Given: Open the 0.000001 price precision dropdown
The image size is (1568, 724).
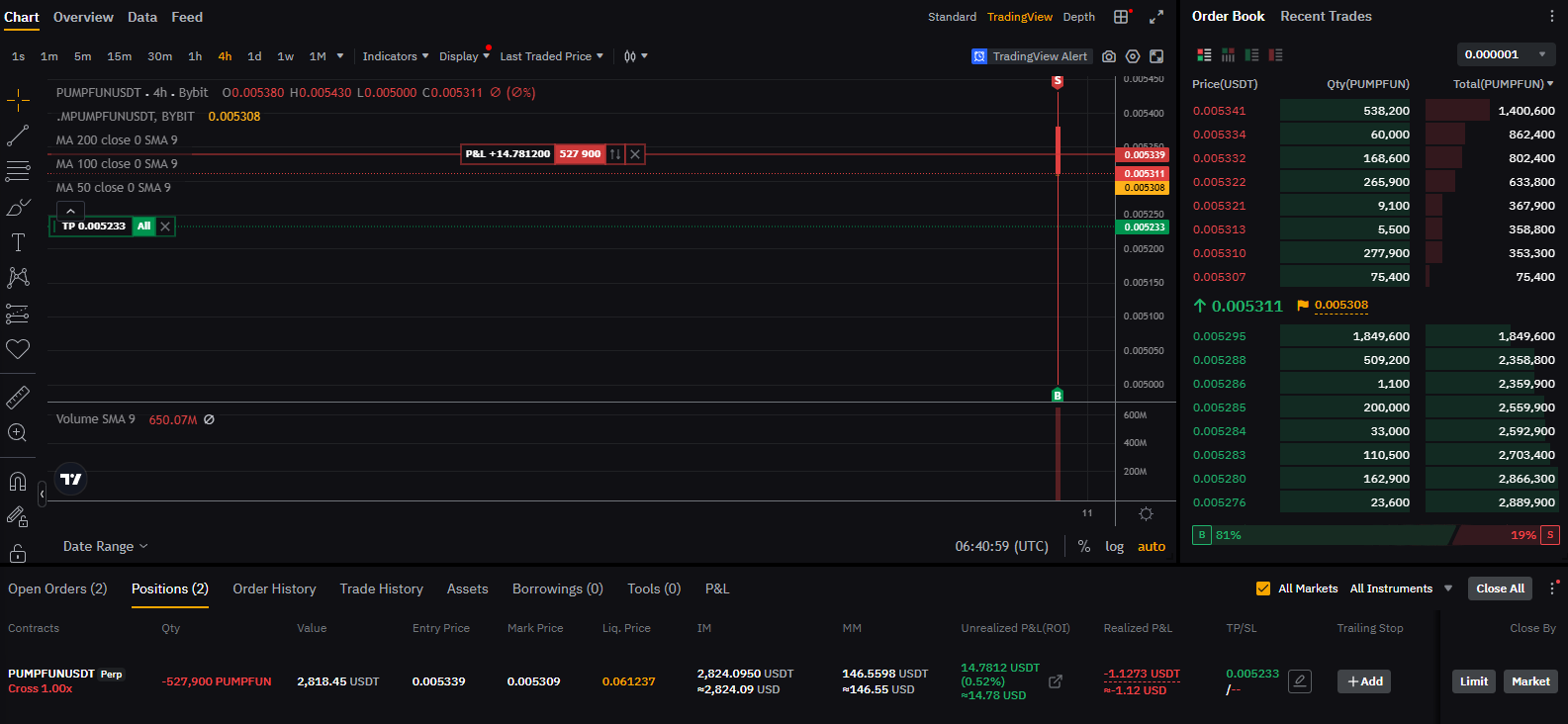Looking at the screenshot, I should click(1506, 54).
